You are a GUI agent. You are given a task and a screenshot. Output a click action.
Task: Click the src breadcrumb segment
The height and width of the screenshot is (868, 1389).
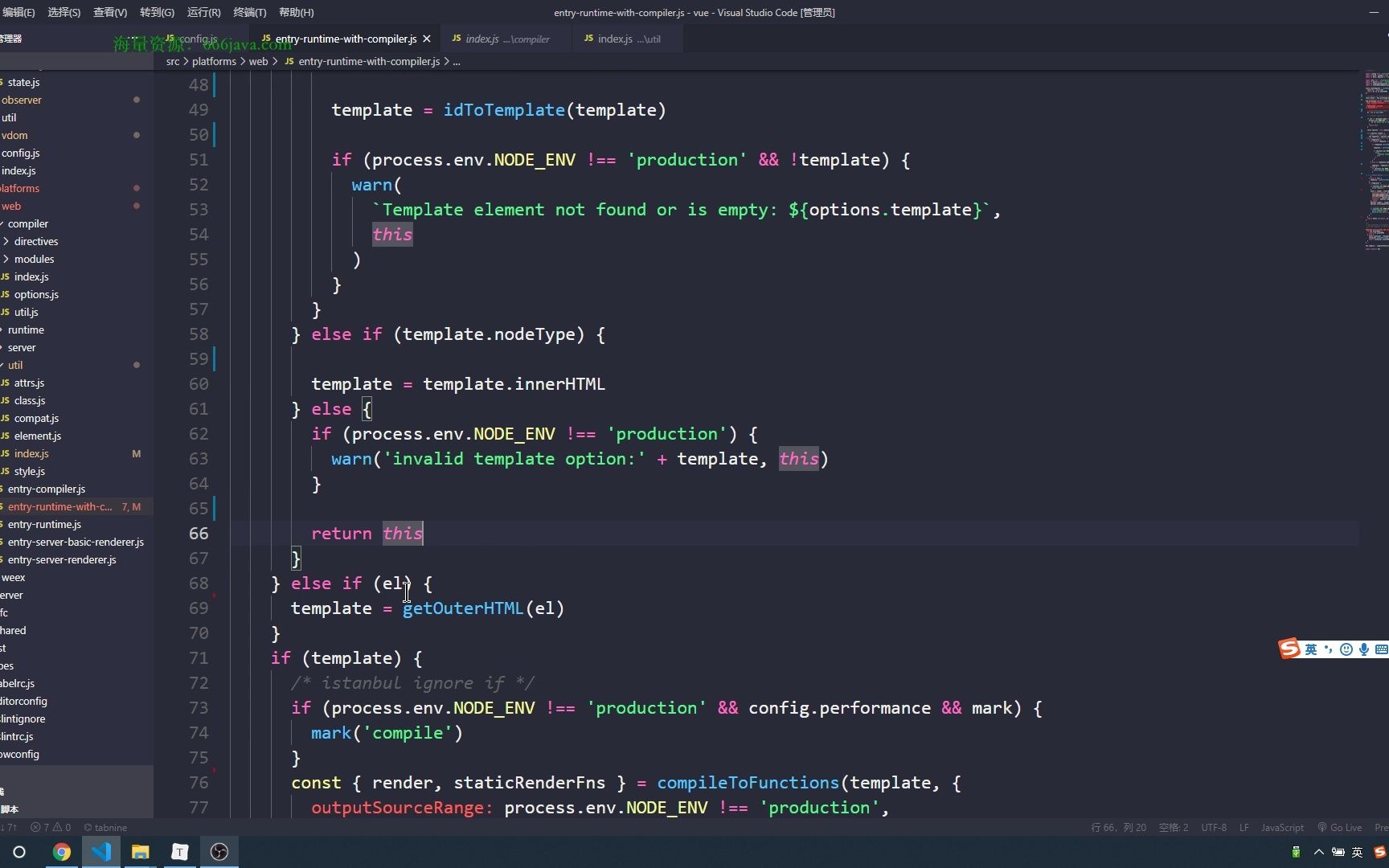173,61
